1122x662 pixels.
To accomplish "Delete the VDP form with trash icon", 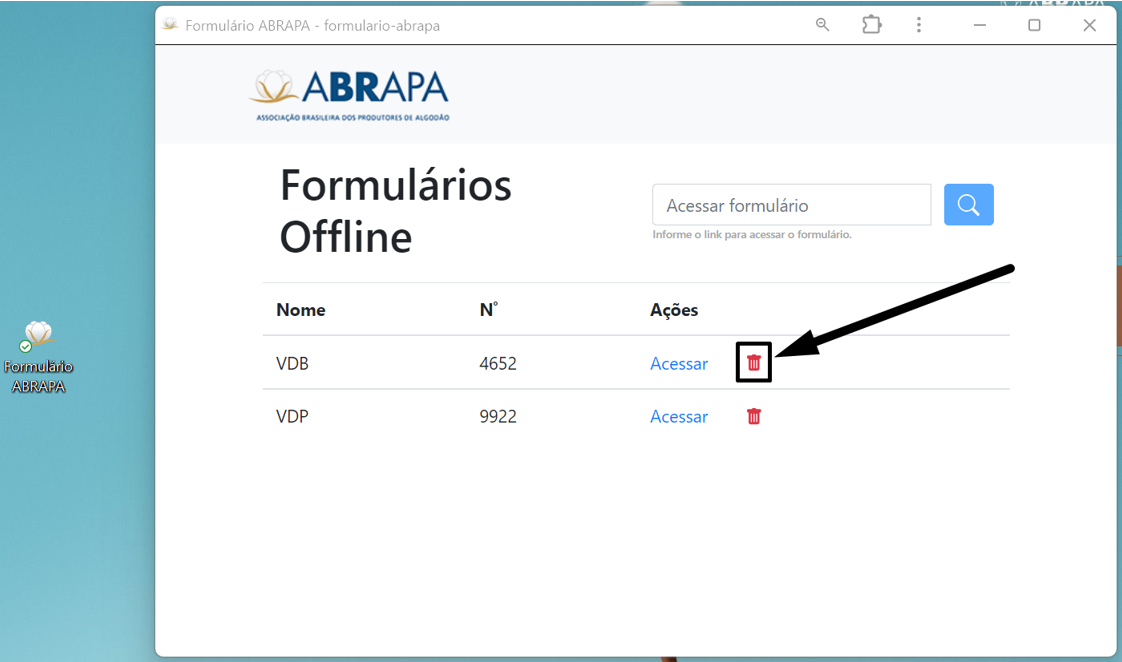I will 754,417.
